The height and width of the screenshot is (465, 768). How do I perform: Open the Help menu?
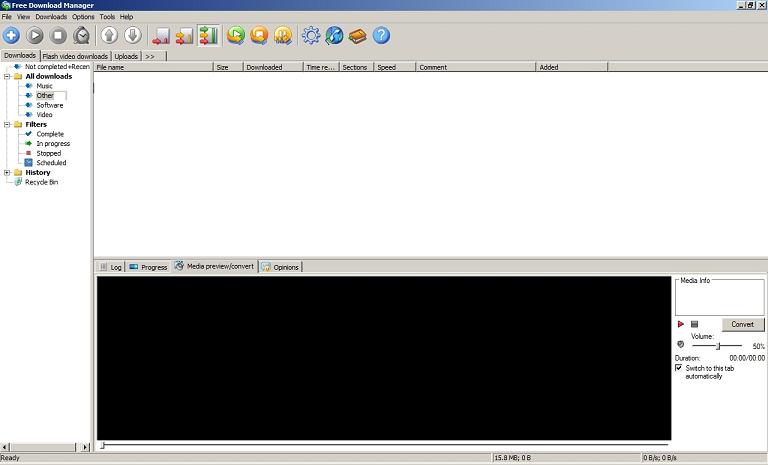(x=126, y=17)
